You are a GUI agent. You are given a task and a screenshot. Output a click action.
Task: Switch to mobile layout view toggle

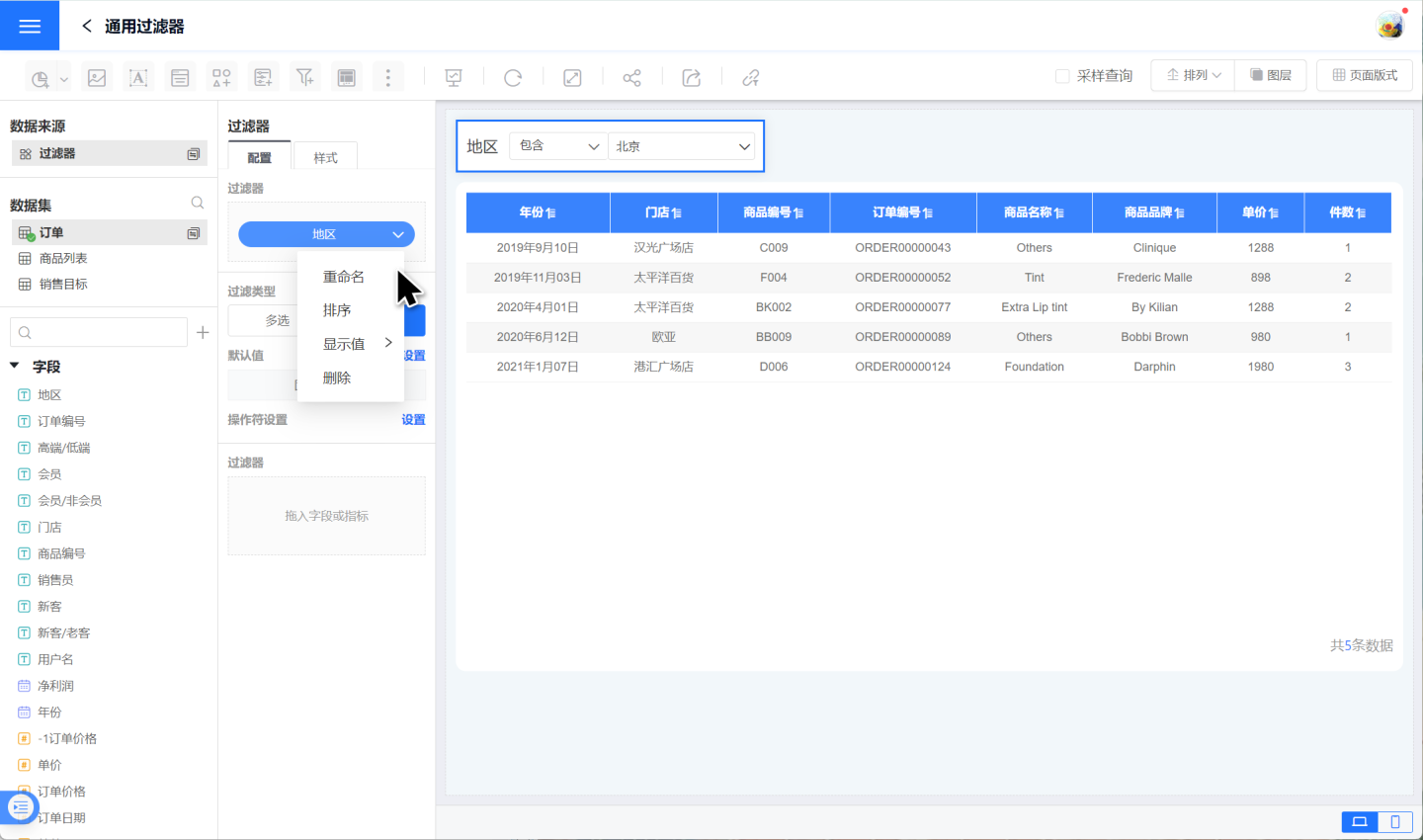point(1394,821)
